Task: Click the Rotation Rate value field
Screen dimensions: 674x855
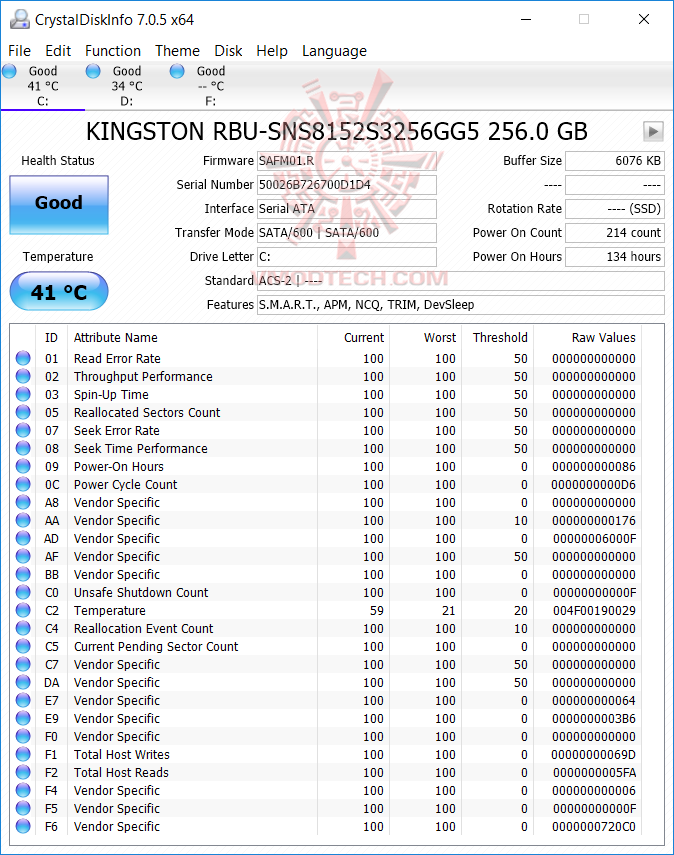Action: 615,209
